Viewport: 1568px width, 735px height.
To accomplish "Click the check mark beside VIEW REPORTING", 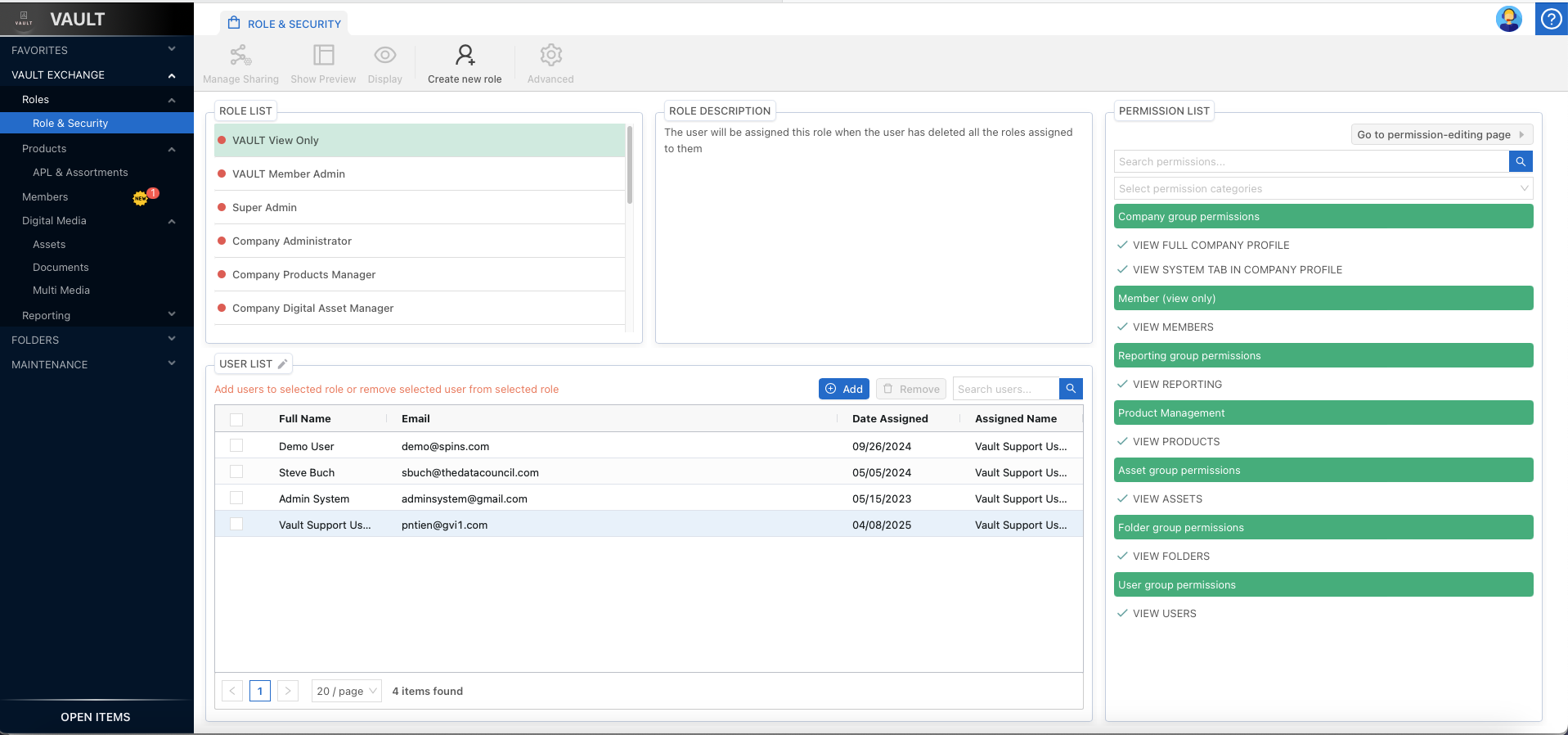I will pyautogui.click(x=1122, y=384).
